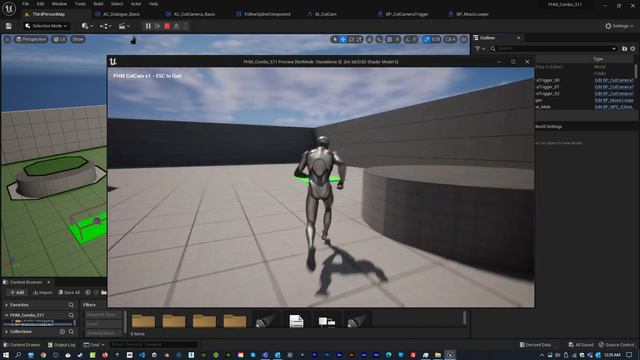Image resolution: width=640 pixels, height=360 pixels.
Task: Open the Build menu
Action: (x=98, y=4)
